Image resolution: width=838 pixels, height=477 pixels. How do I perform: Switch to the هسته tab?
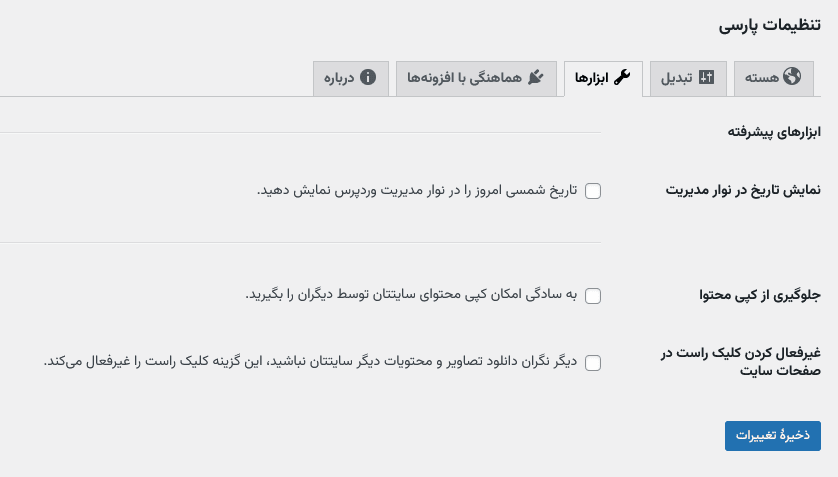[773, 78]
